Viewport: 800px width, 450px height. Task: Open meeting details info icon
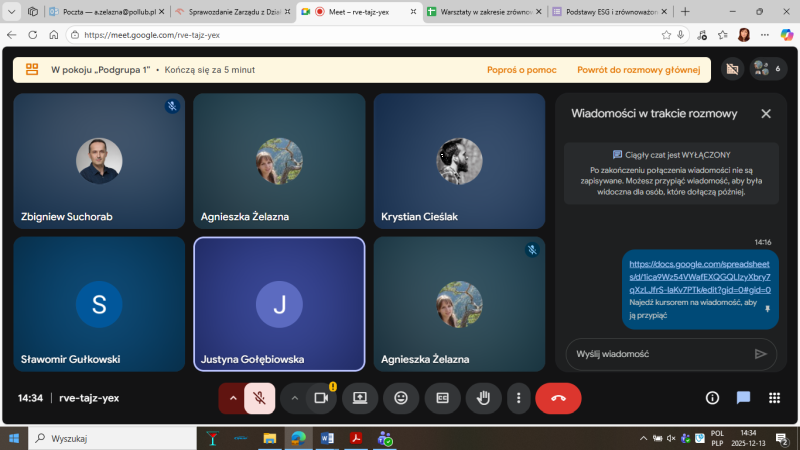(712, 397)
